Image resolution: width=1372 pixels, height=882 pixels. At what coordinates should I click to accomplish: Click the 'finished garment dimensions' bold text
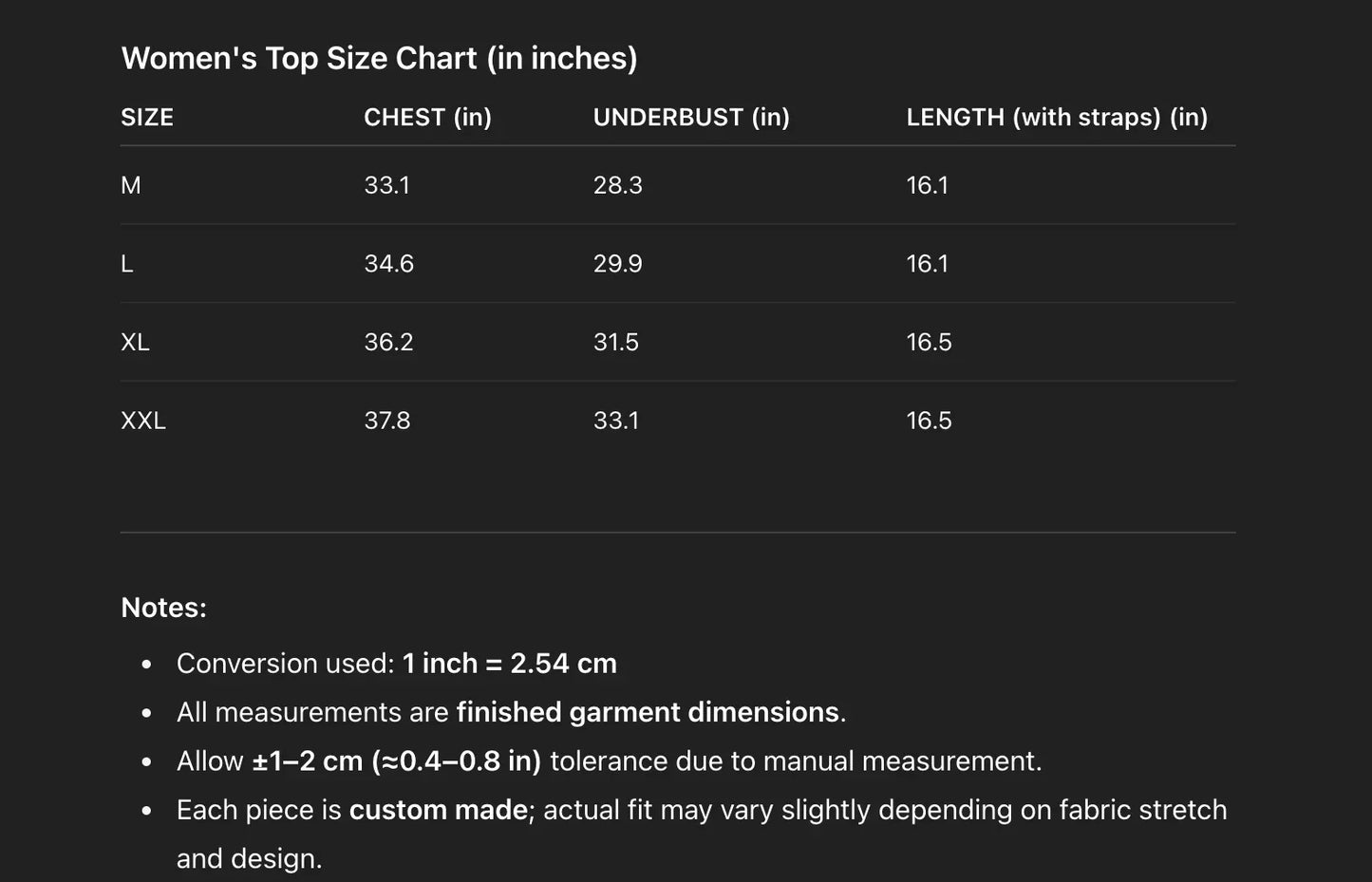(x=648, y=712)
